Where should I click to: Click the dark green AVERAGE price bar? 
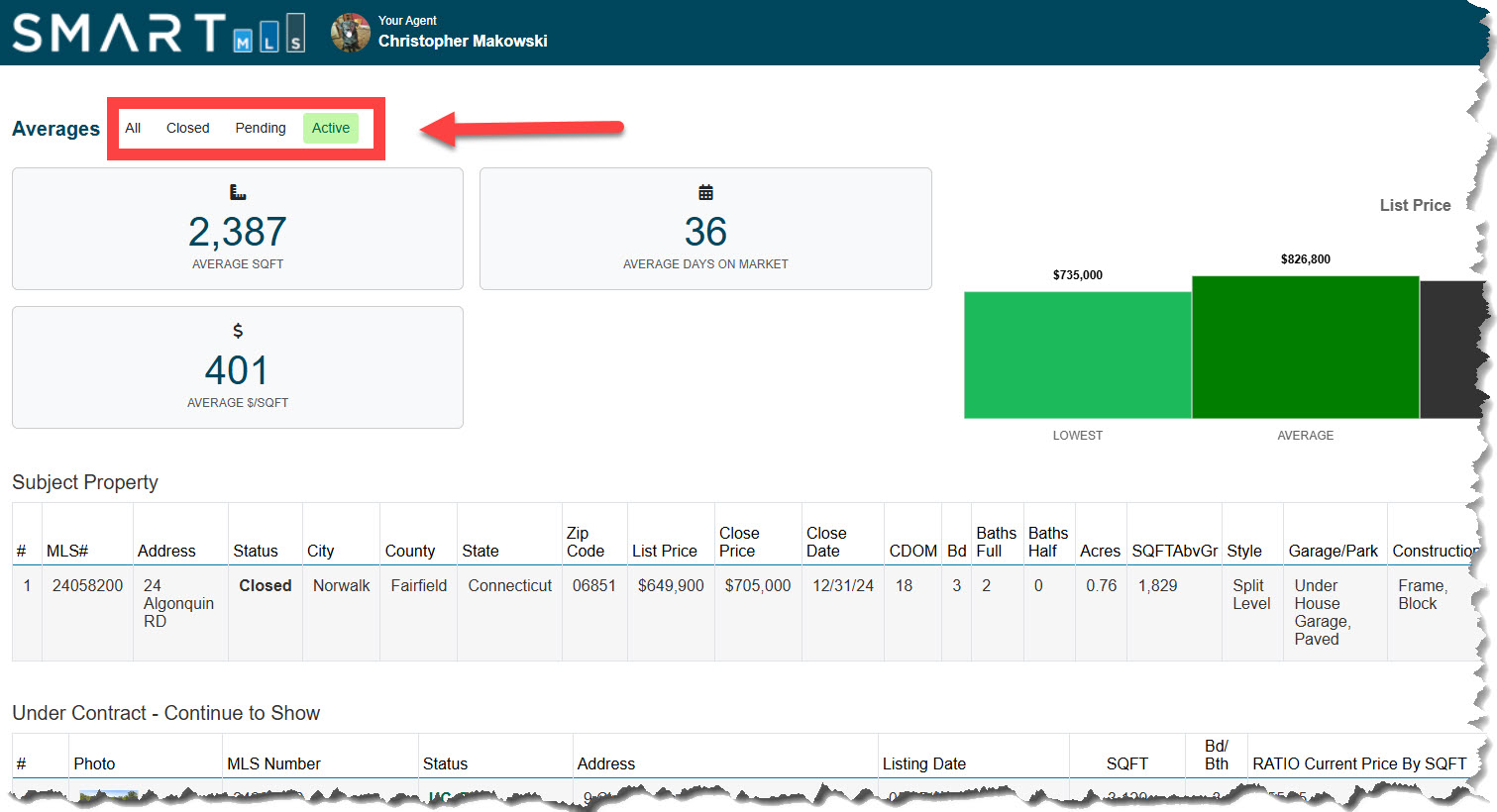pos(1306,347)
